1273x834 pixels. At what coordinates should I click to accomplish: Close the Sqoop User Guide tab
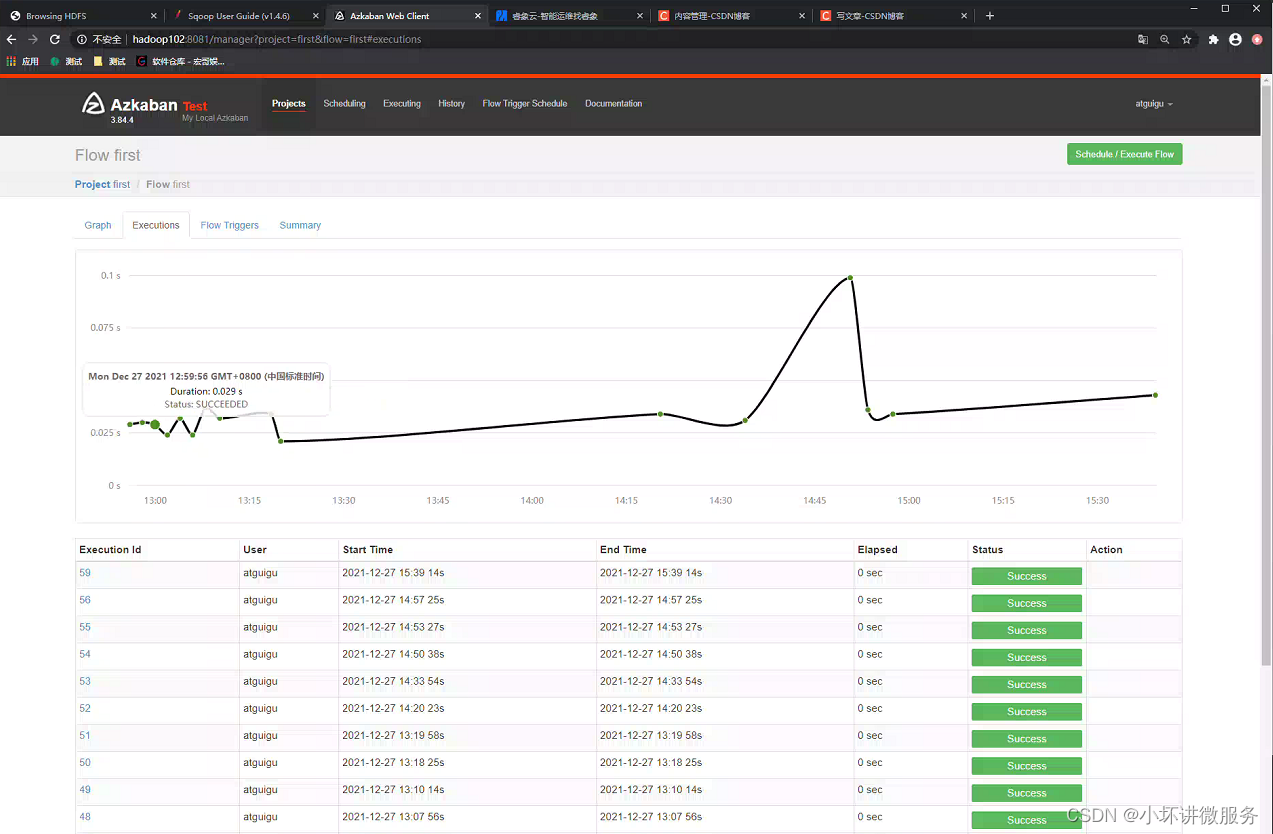pyautogui.click(x=316, y=16)
